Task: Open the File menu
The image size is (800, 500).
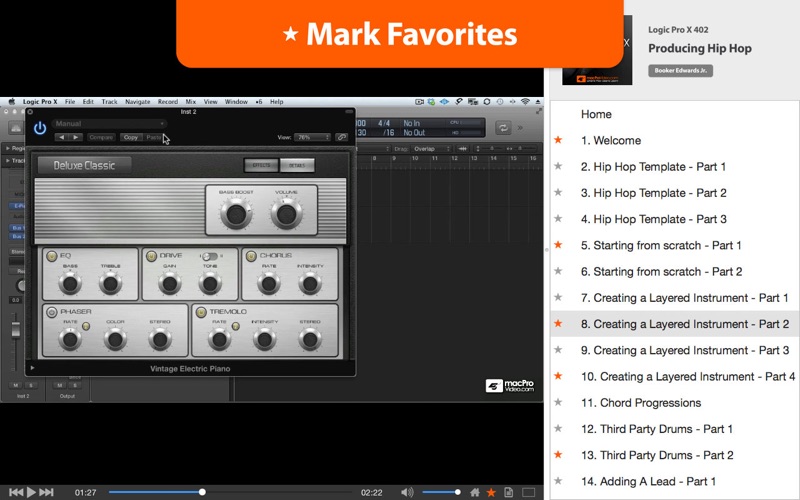Action: (70, 102)
